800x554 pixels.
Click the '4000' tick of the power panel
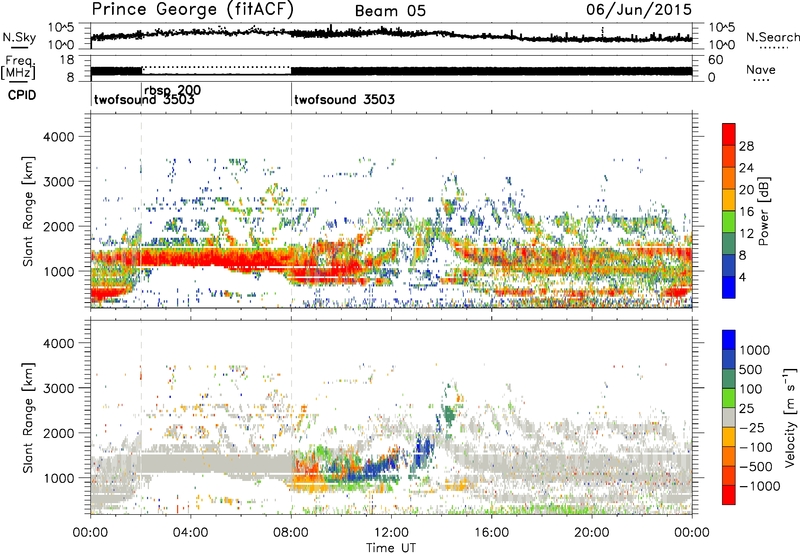coord(58,137)
